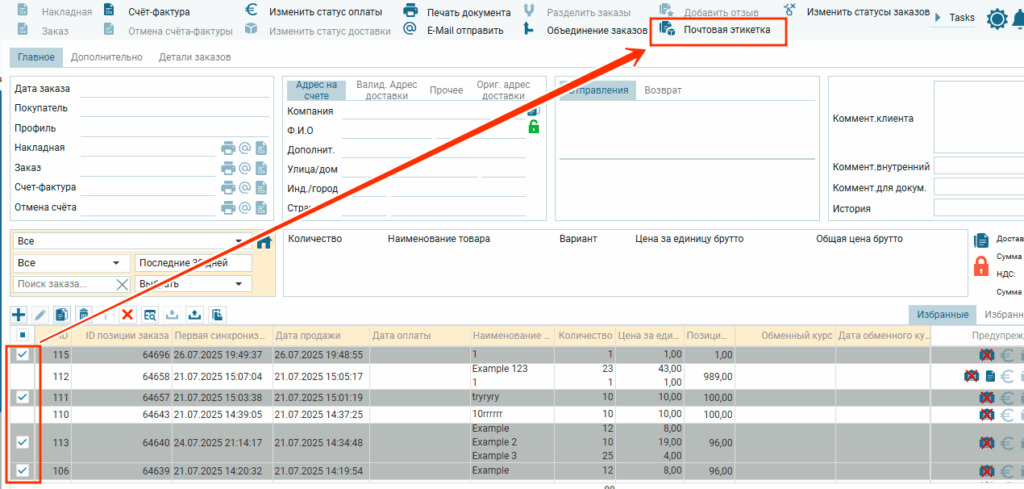Open the top wide 'Все' dropdown

click(x=130, y=242)
